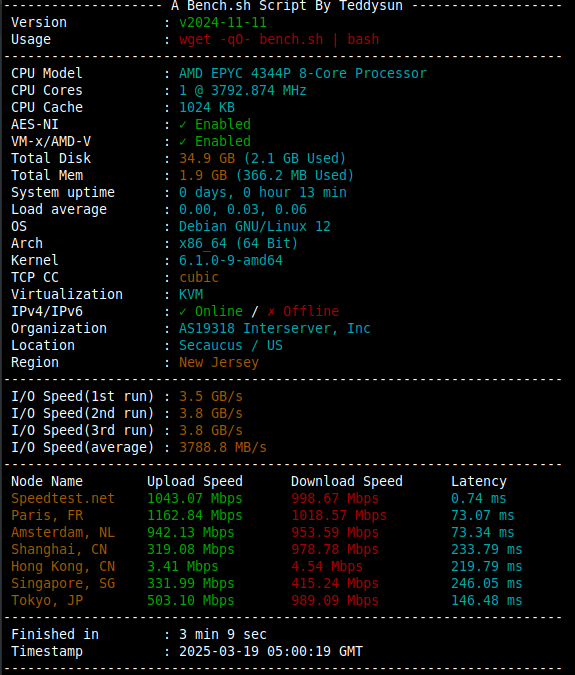Click the Latency column header
Viewport: 575px width, 675px height.
479,481
